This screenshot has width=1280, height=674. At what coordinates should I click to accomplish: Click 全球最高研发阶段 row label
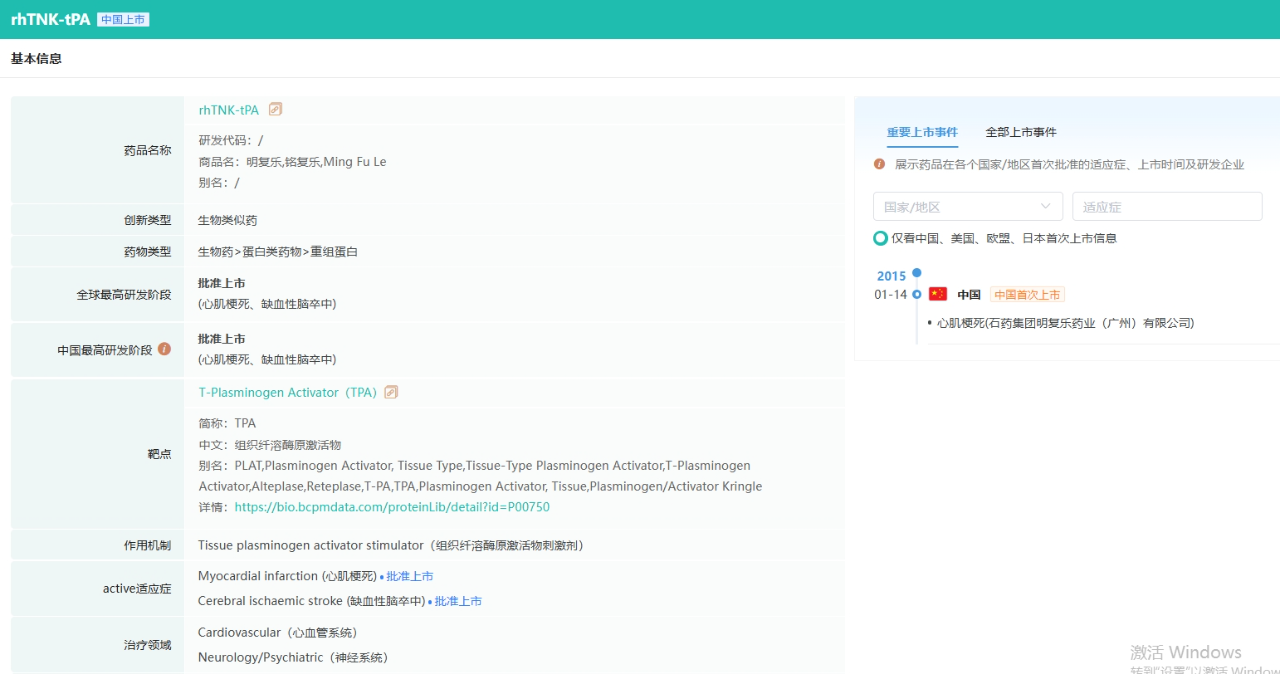tap(124, 295)
